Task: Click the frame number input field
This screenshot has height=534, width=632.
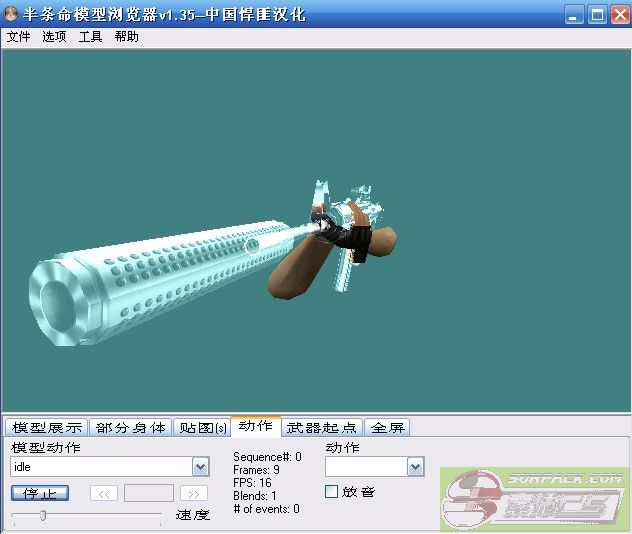Action: point(148,493)
